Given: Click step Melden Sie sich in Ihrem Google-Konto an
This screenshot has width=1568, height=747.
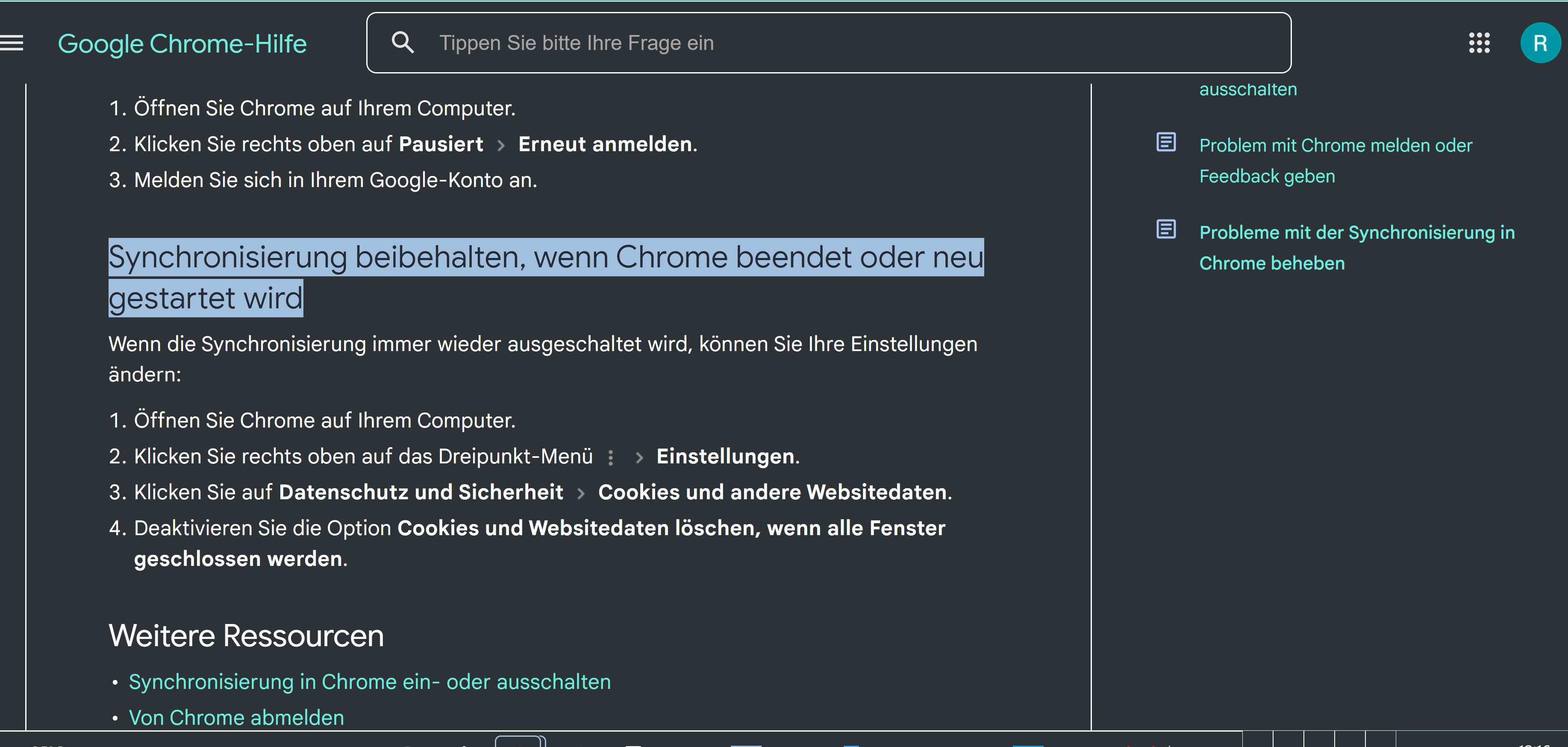Looking at the screenshot, I should coord(335,180).
